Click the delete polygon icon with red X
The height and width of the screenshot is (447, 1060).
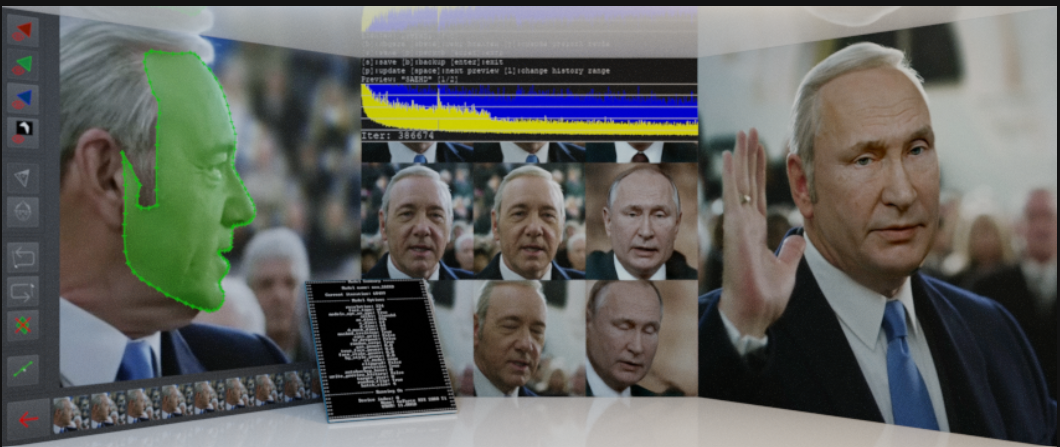[23, 325]
